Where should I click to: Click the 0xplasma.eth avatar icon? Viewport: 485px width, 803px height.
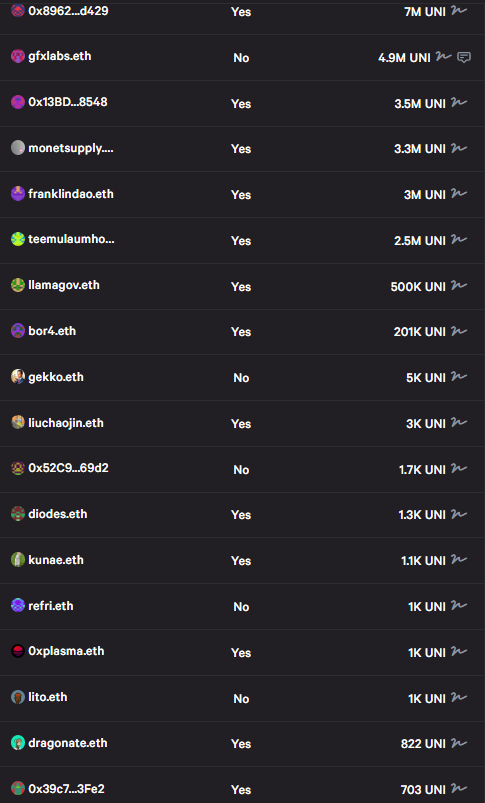tap(18, 651)
